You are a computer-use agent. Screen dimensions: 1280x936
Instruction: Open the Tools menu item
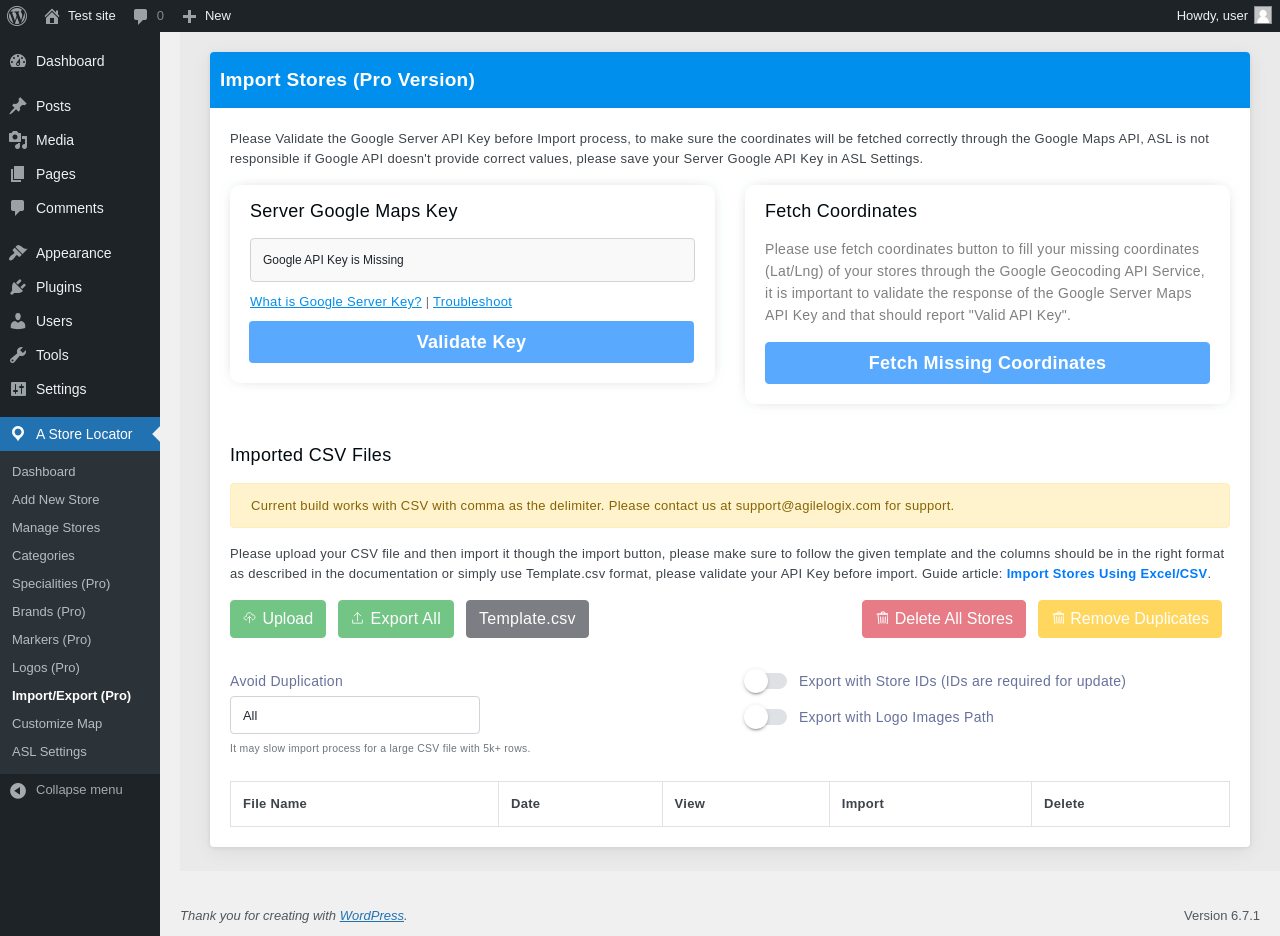(x=80, y=355)
